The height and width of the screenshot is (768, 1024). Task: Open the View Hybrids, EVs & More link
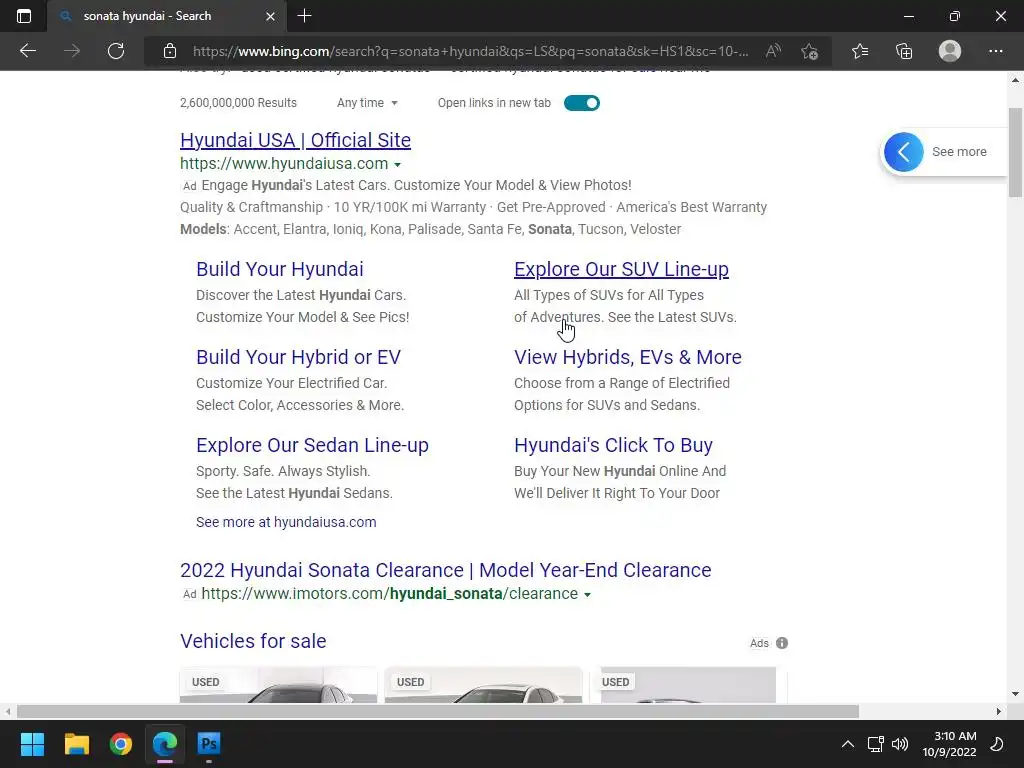628,357
